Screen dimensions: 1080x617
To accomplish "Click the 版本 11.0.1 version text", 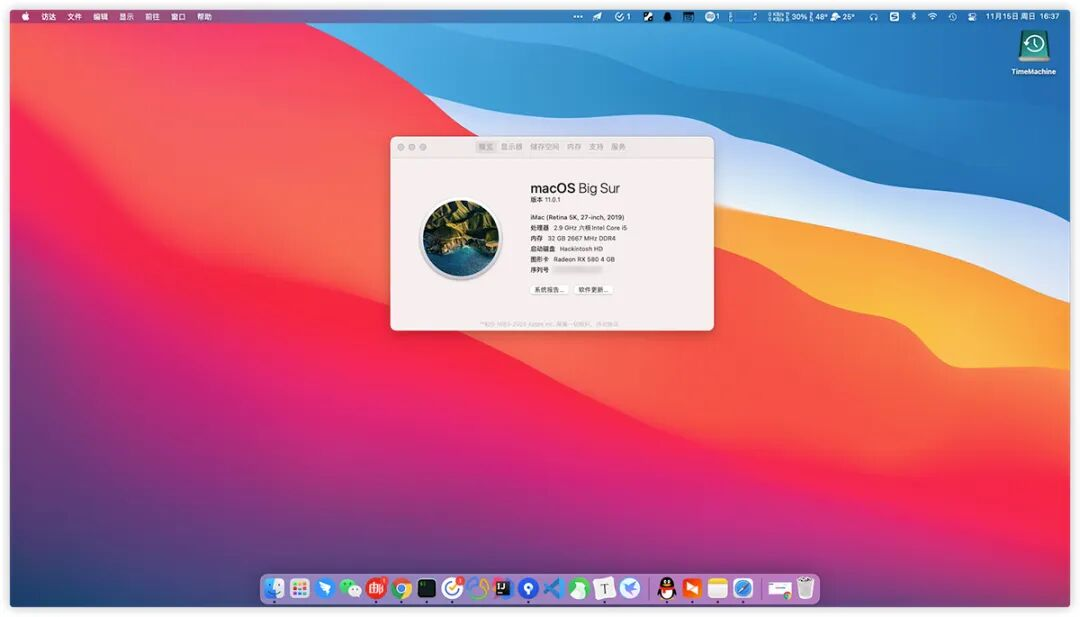I will (x=545, y=200).
